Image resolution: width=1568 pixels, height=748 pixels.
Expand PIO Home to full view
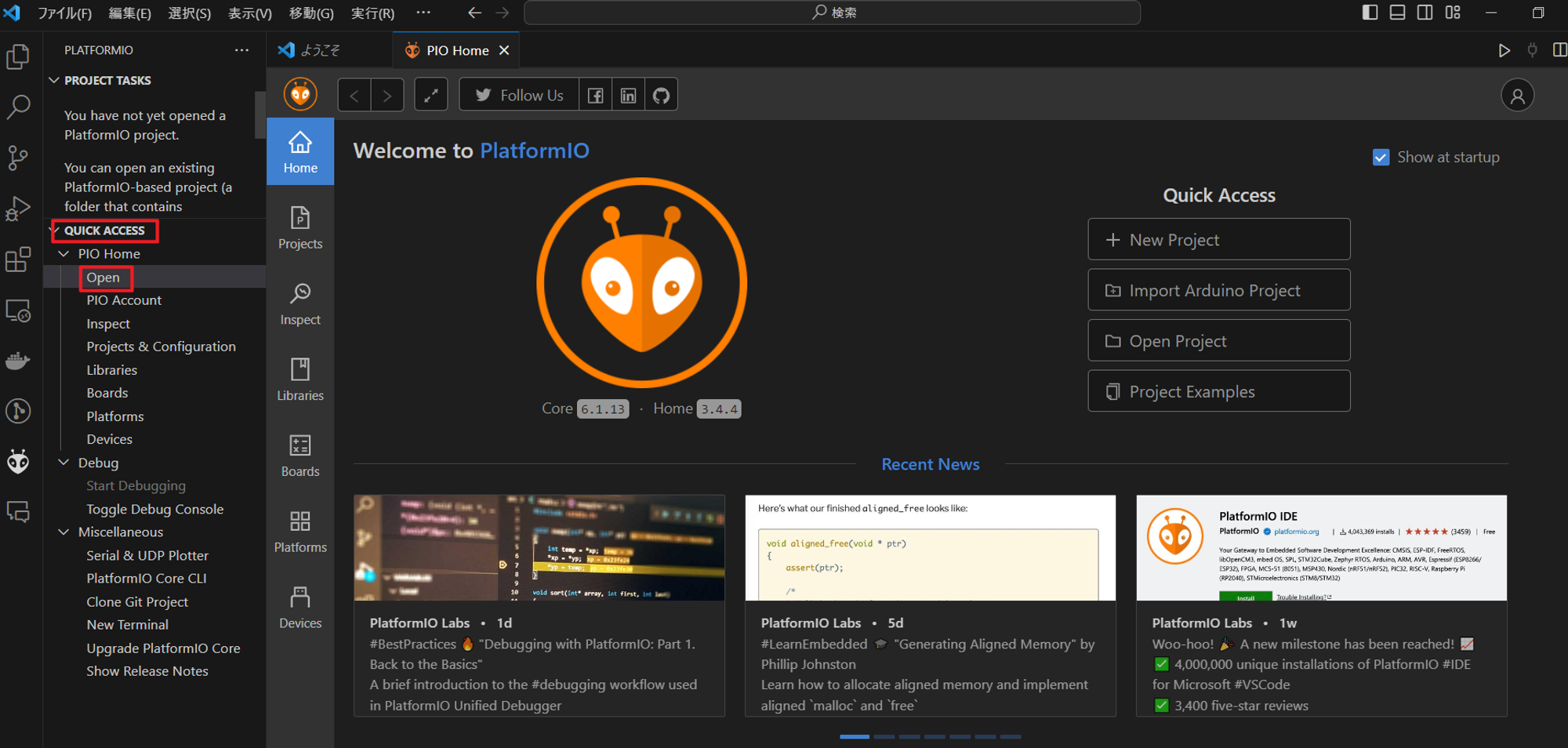click(x=431, y=96)
